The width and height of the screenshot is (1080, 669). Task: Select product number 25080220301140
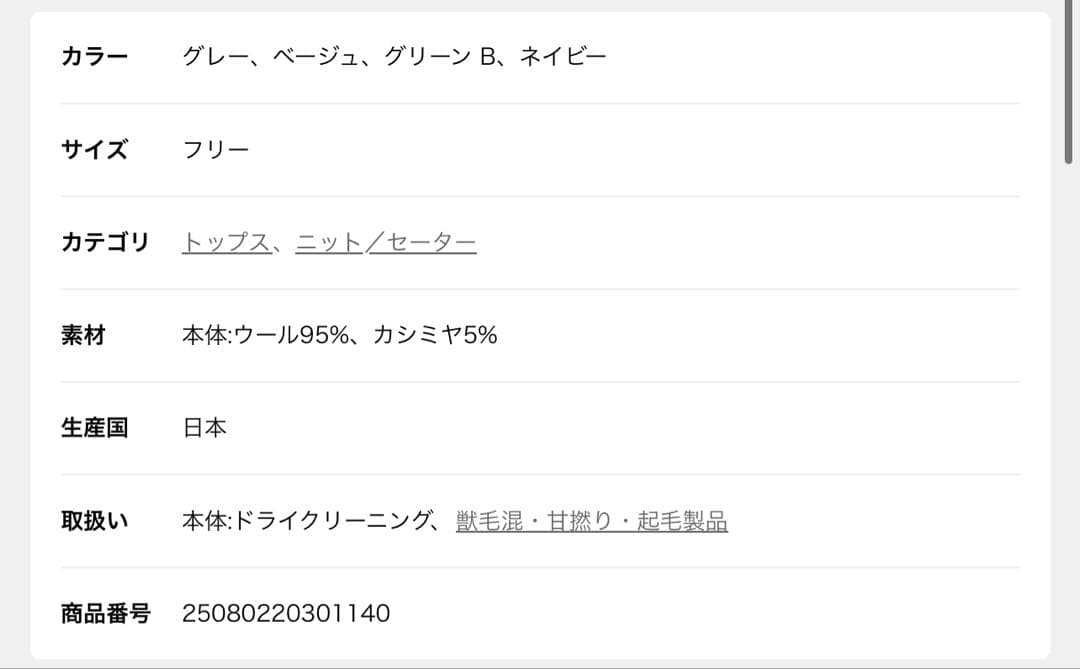coord(286,613)
